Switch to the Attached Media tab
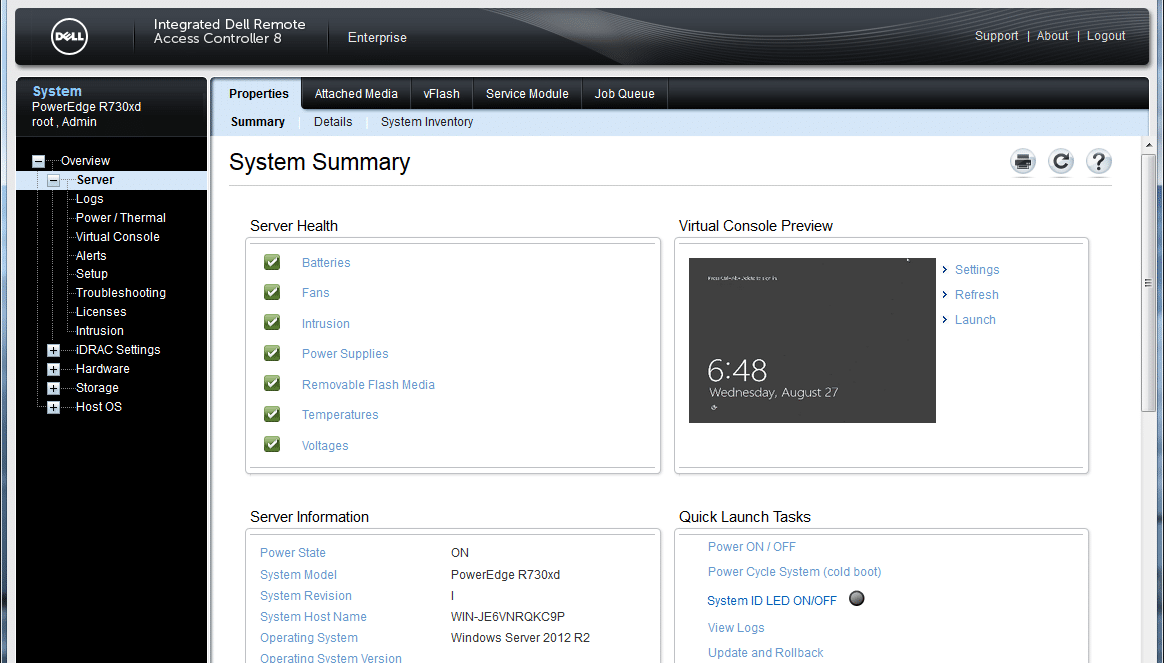 click(356, 94)
